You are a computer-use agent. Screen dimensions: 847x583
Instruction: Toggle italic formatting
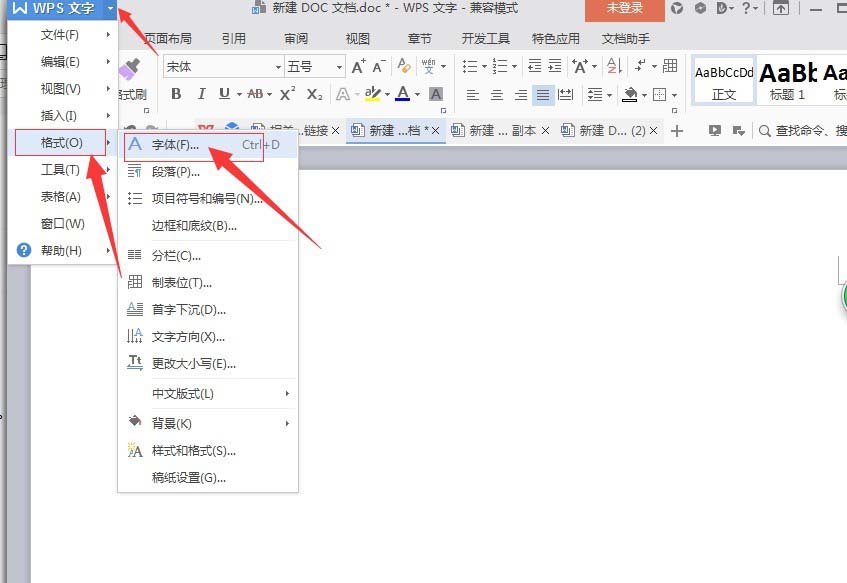201,95
